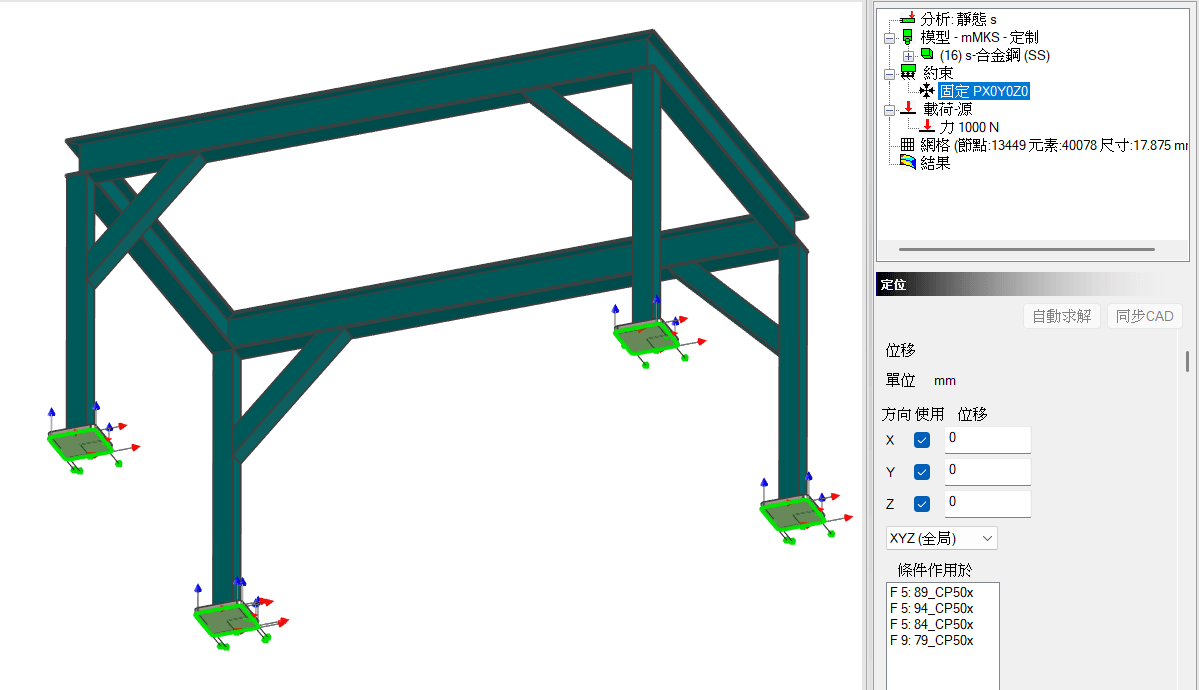Select face entry F 5: 84_CP50x
Viewport: 1199px width, 690px height.
click(931, 624)
